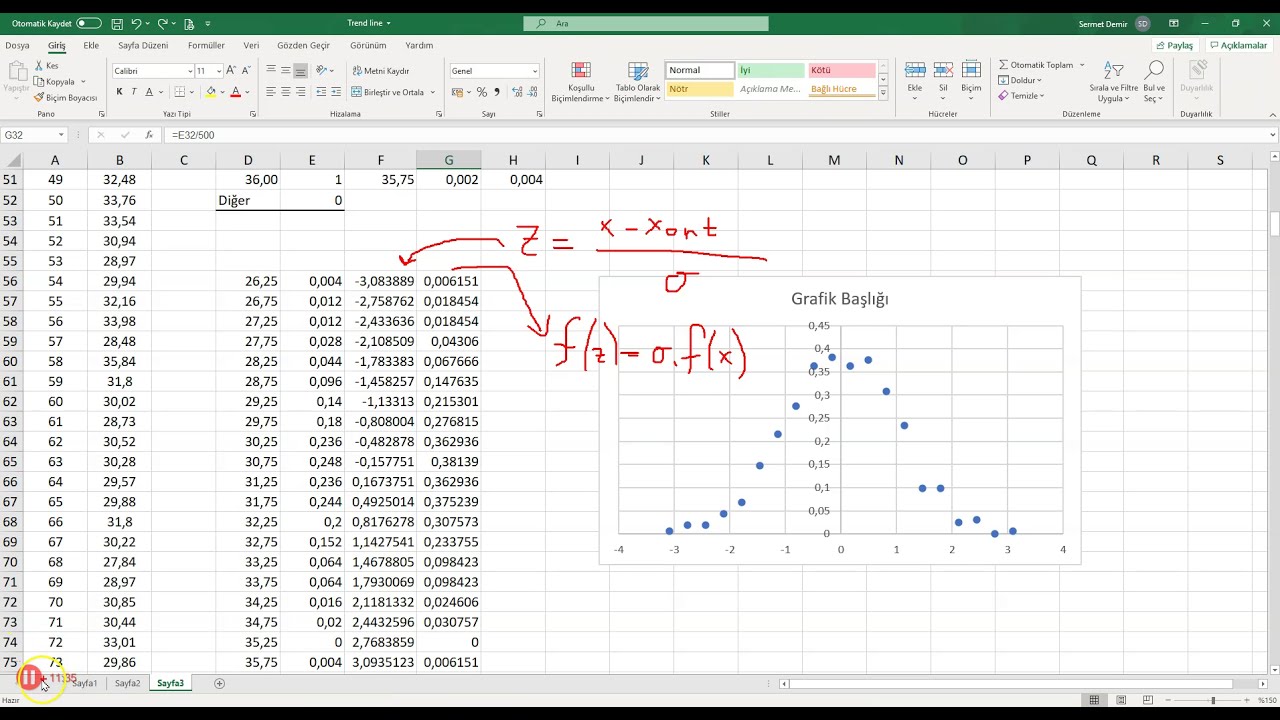Apply the Kötü cell style
The height and width of the screenshot is (720, 1280).
tap(842, 70)
